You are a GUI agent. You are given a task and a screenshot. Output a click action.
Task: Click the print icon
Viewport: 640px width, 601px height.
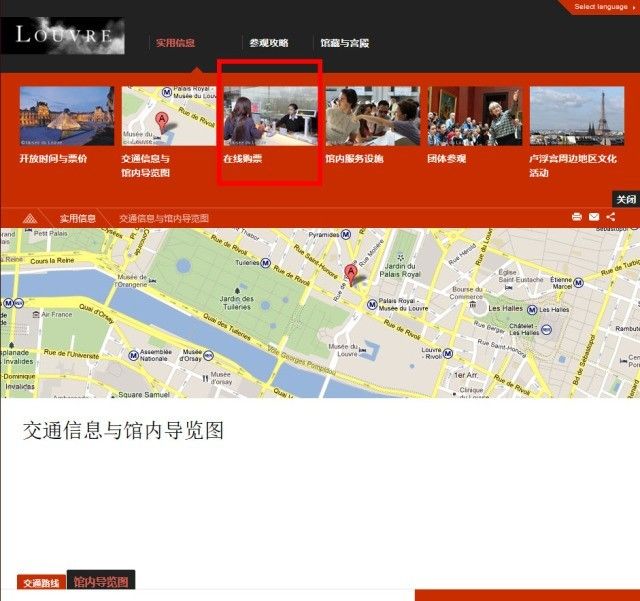point(577,217)
